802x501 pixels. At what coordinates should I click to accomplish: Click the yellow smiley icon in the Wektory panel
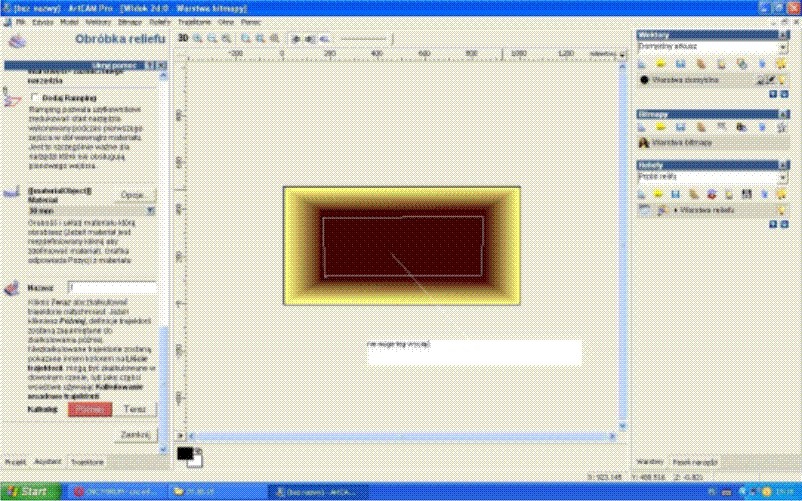[x=660, y=64]
